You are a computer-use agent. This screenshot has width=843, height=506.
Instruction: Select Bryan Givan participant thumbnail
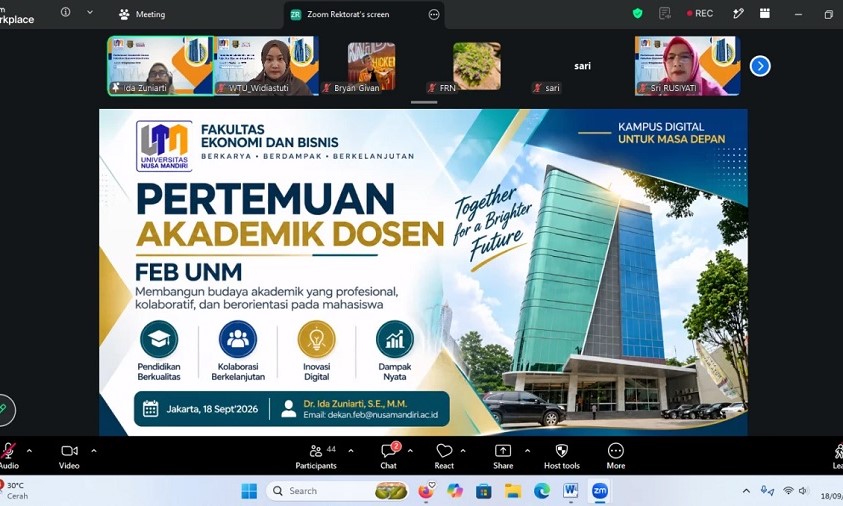tap(372, 66)
